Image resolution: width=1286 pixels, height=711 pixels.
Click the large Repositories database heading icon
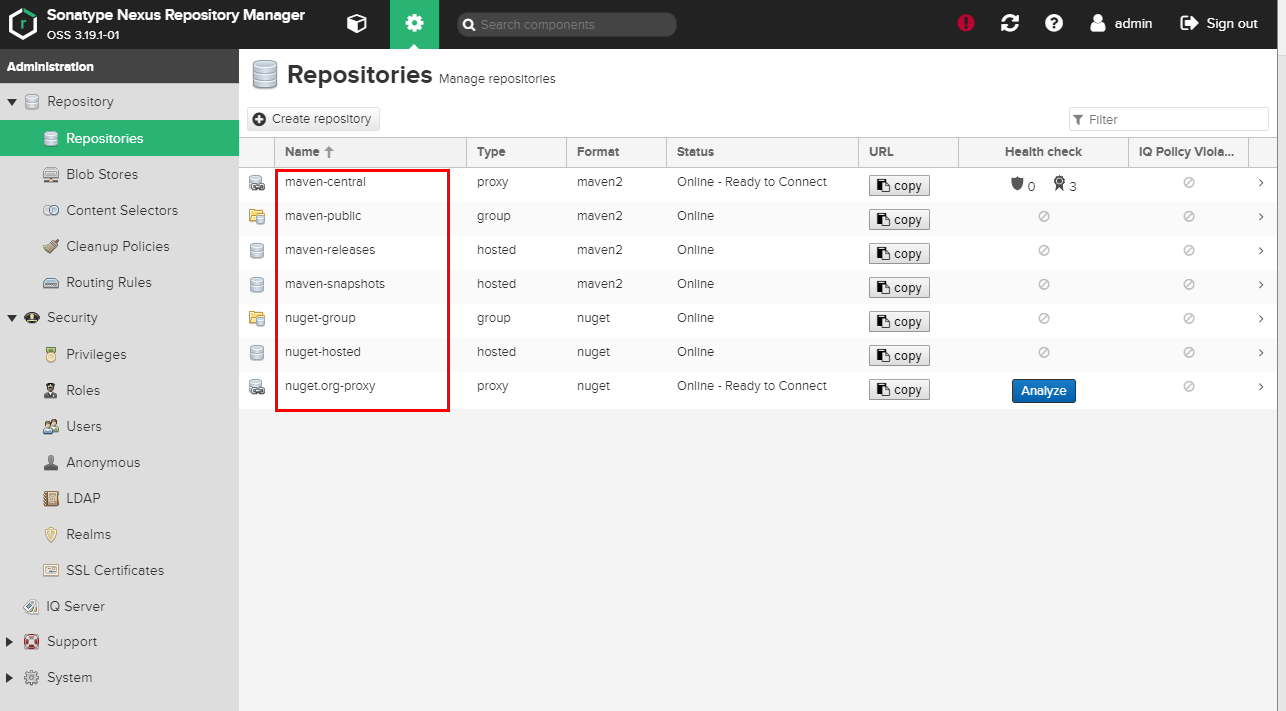(265, 75)
